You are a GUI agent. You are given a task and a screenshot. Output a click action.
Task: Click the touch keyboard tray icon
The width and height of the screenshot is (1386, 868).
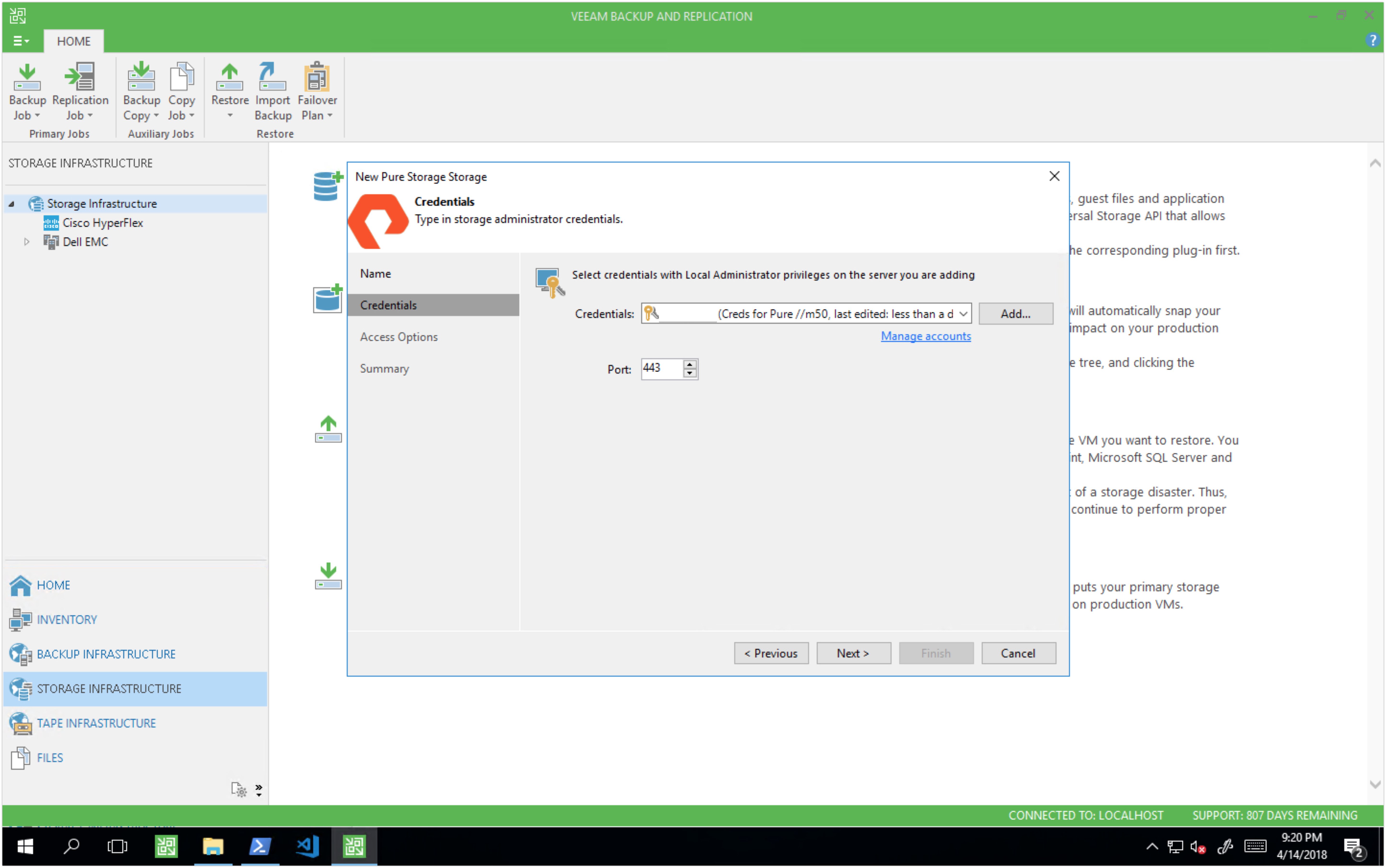[1255, 846]
